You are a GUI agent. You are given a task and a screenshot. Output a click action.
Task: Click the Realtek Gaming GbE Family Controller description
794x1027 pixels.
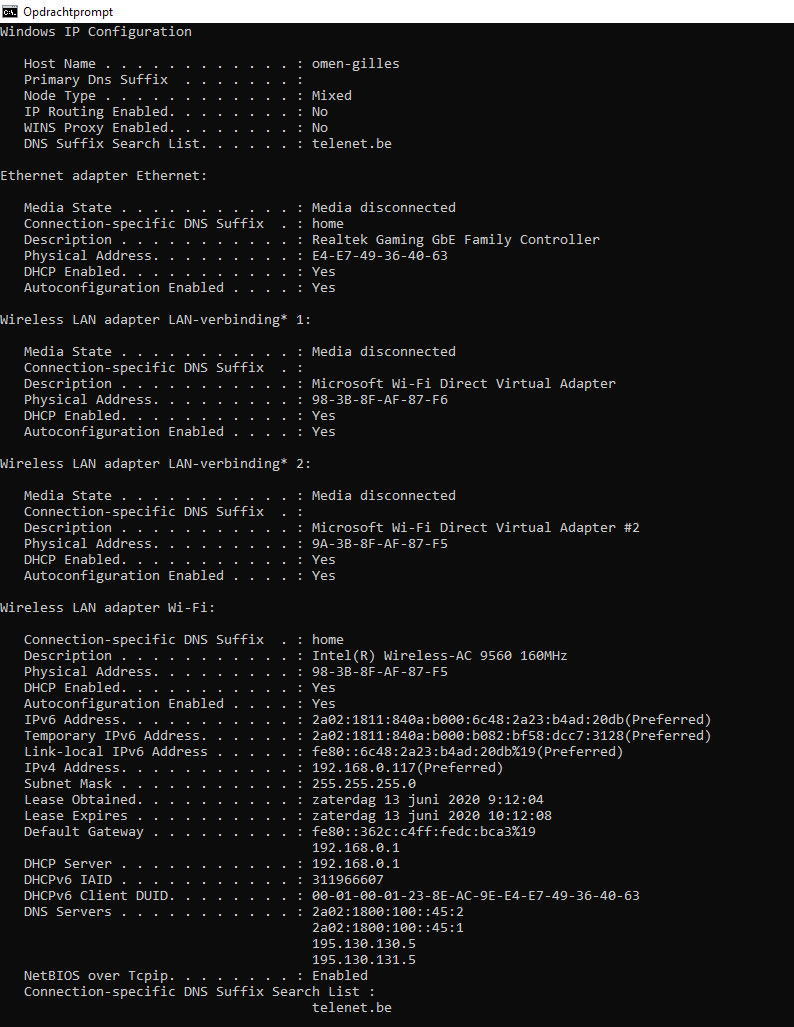pyautogui.click(x=455, y=240)
